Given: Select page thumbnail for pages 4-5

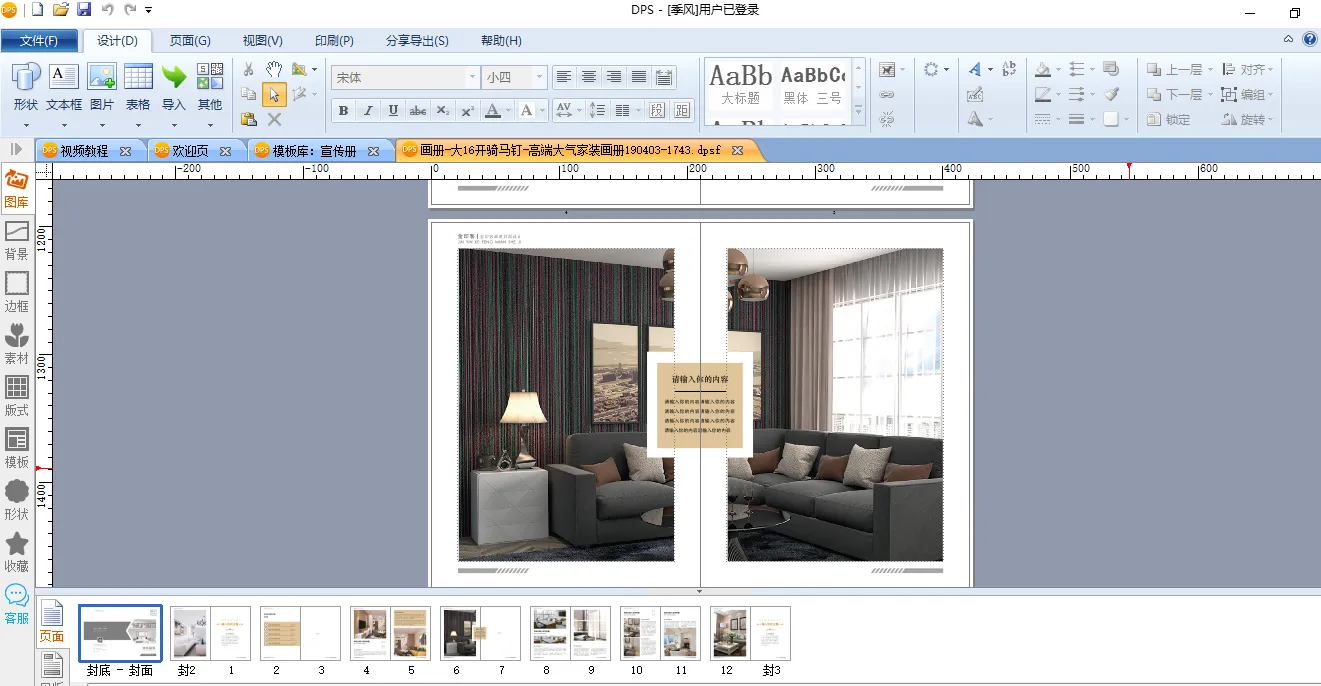Looking at the screenshot, I should pos(390,633).
